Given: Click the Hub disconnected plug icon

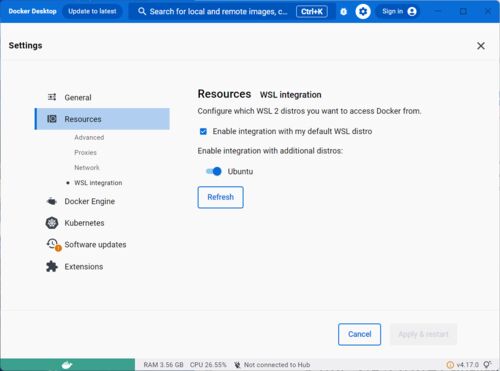Looking at the screenshot, I should point(237,365).
